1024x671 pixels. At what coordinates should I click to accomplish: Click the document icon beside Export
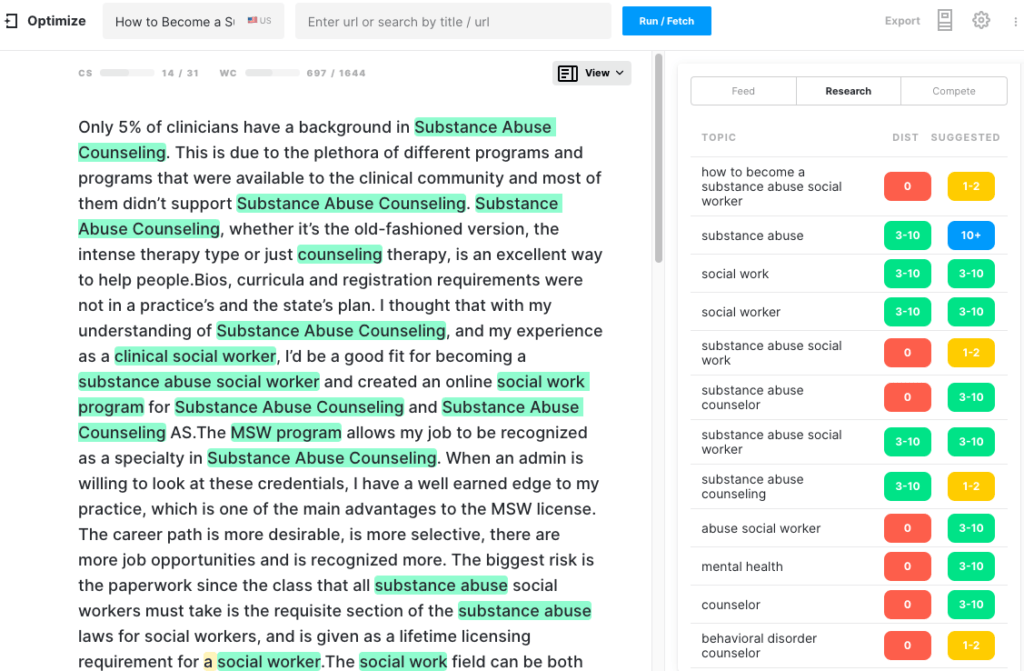(x=945, y=21)
